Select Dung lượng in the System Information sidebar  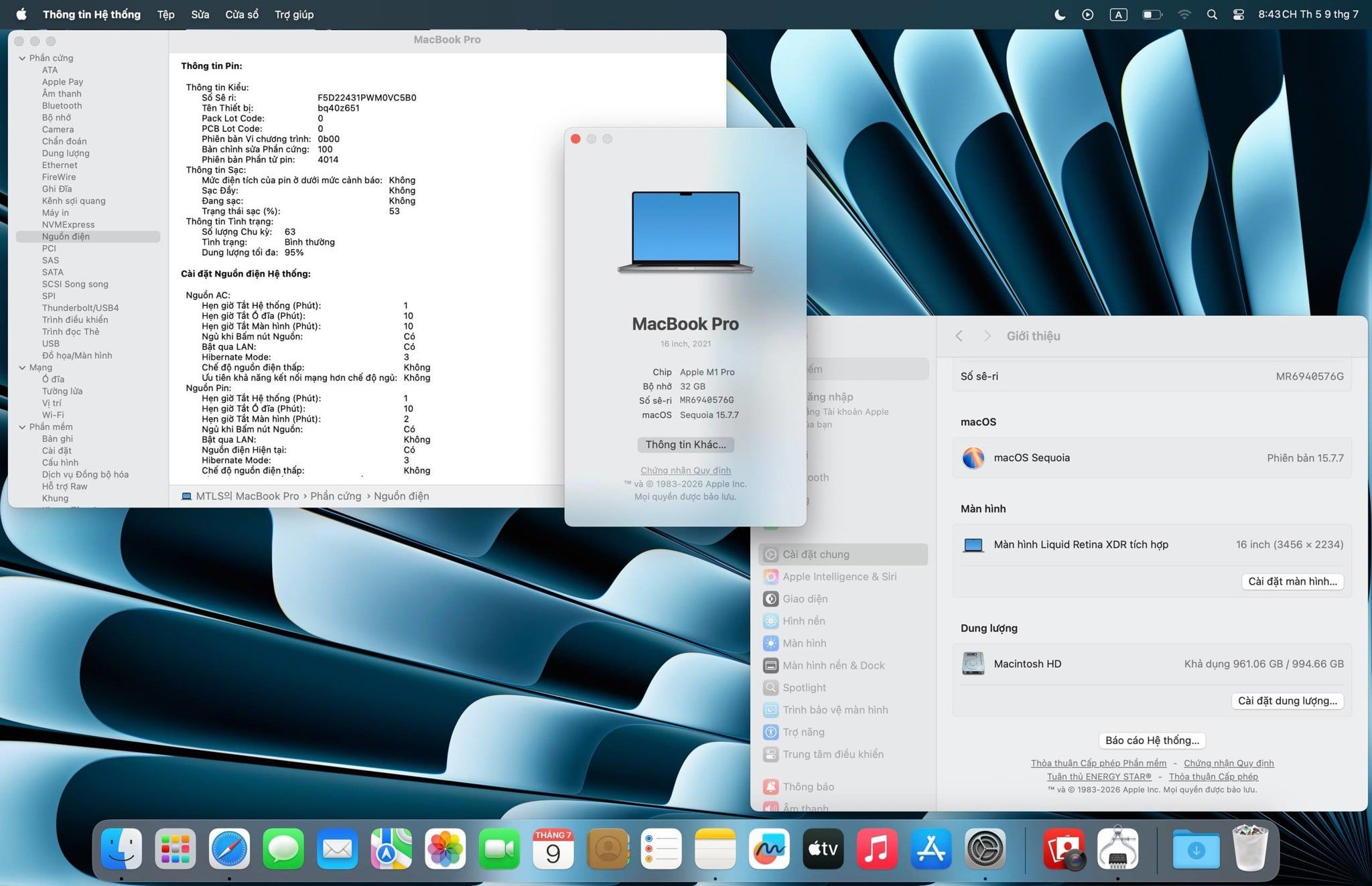point(66,153)
